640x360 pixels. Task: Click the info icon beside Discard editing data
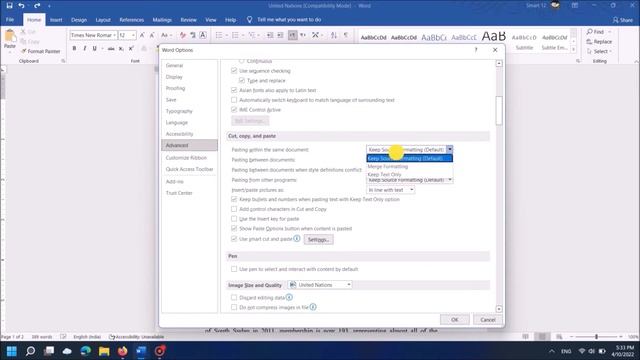[289, 297]
